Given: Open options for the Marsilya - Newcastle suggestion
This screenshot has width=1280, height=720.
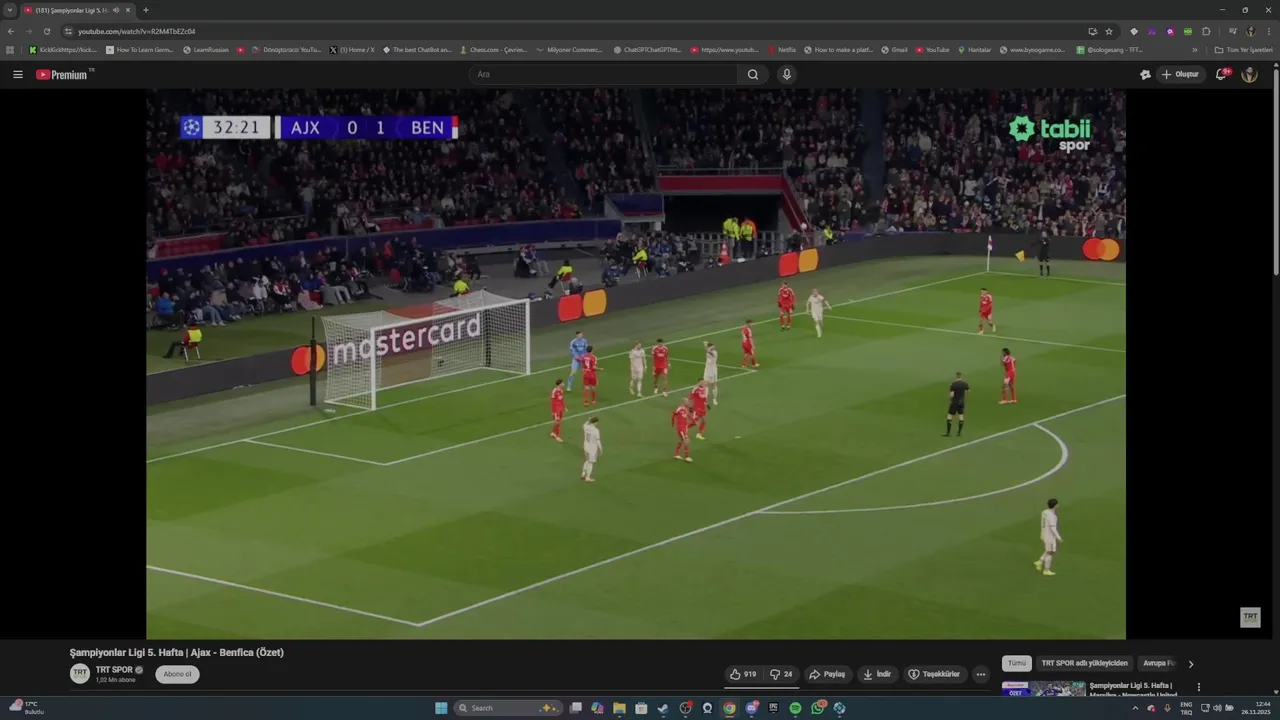Looking at the screenshot, I should (x=1199, y=688).
